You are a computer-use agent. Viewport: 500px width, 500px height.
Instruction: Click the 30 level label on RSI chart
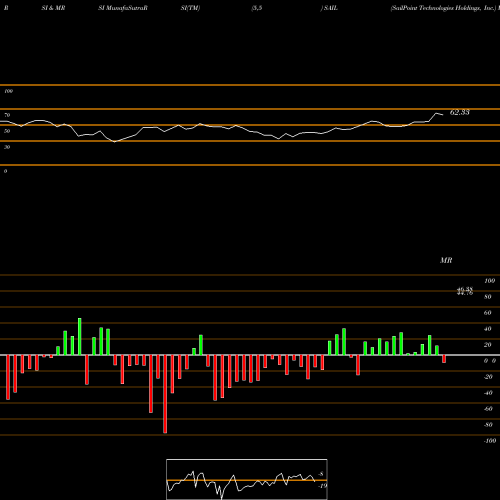click(7, 147)
